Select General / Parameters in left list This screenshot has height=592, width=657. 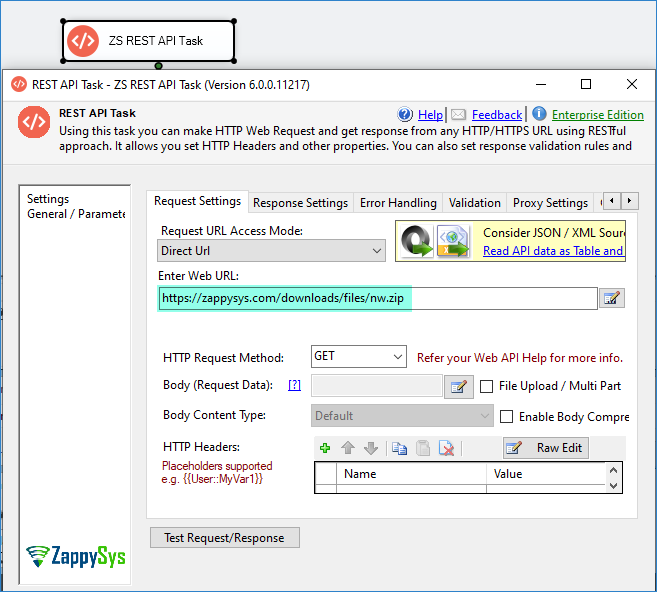point(75,214)
